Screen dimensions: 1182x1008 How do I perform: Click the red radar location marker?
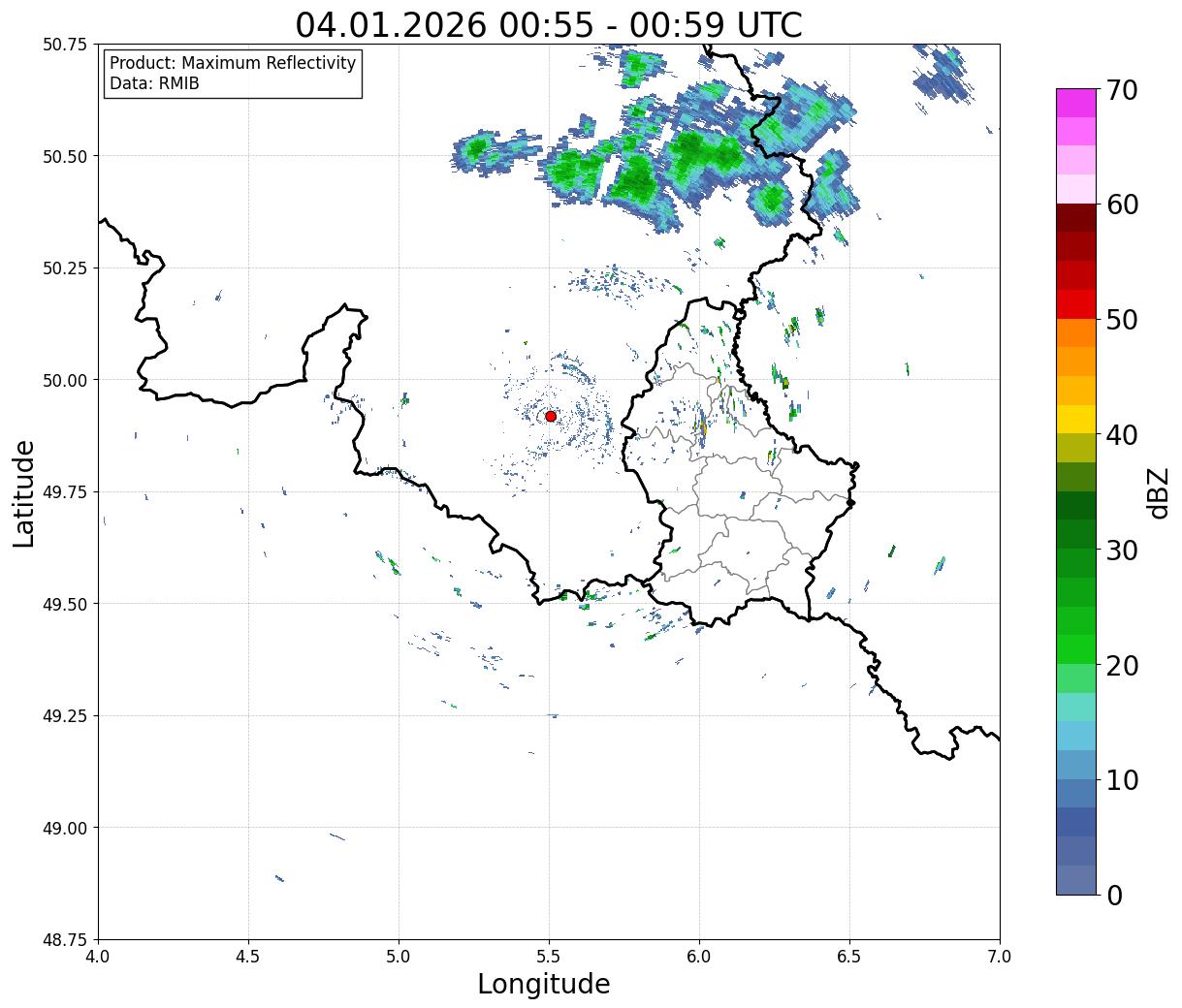pos(551,416)
